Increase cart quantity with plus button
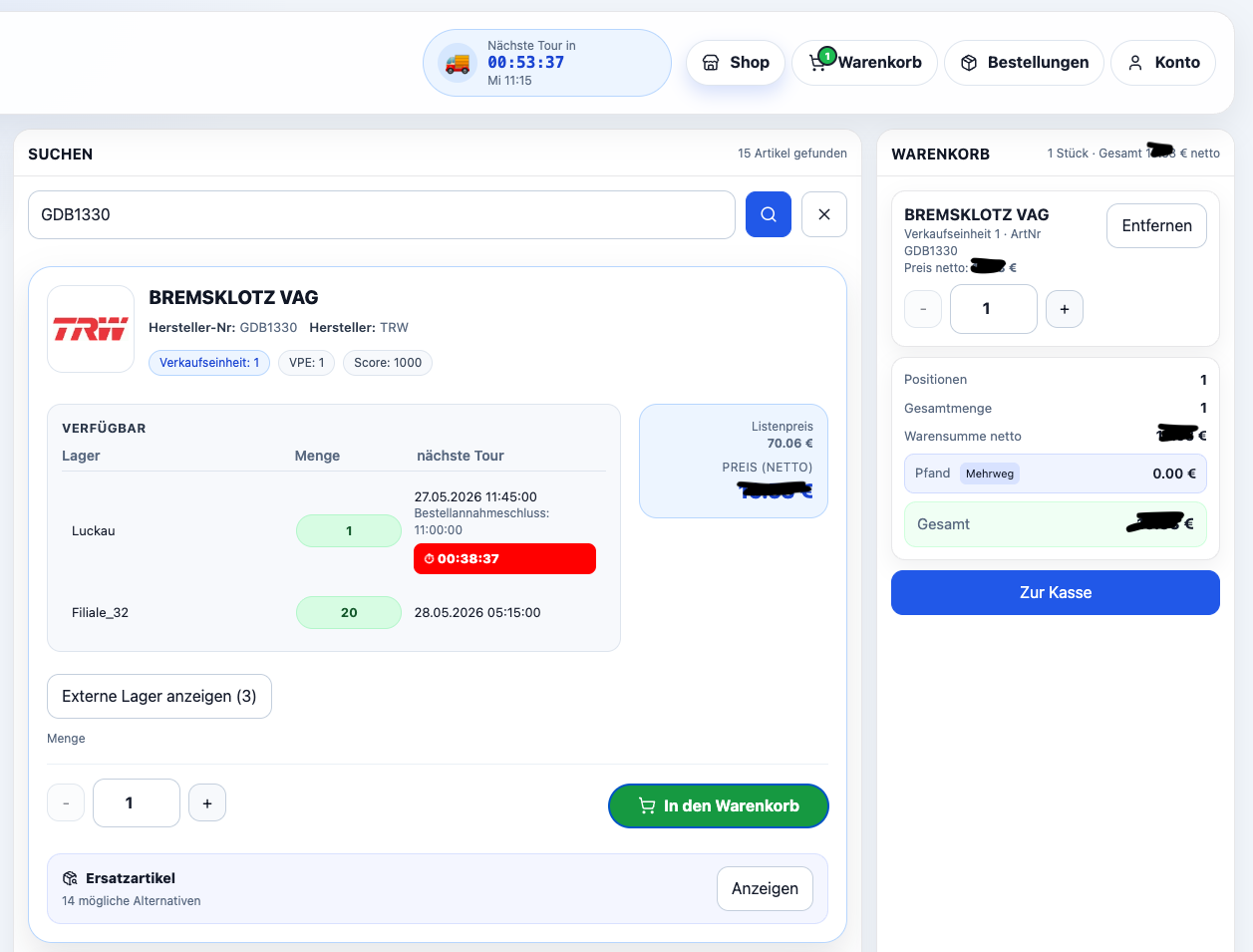1253x952 pixels. click(x=1065, y=309)
